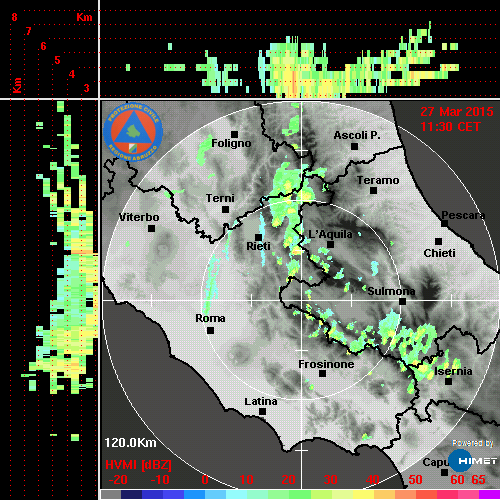Click the Rieti city label

(x=258, y=246)
